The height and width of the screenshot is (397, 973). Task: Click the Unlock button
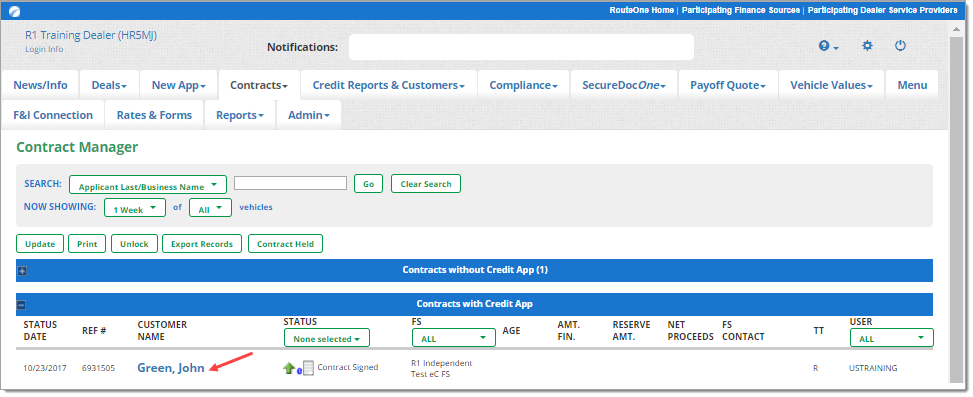tap(135, 244)
